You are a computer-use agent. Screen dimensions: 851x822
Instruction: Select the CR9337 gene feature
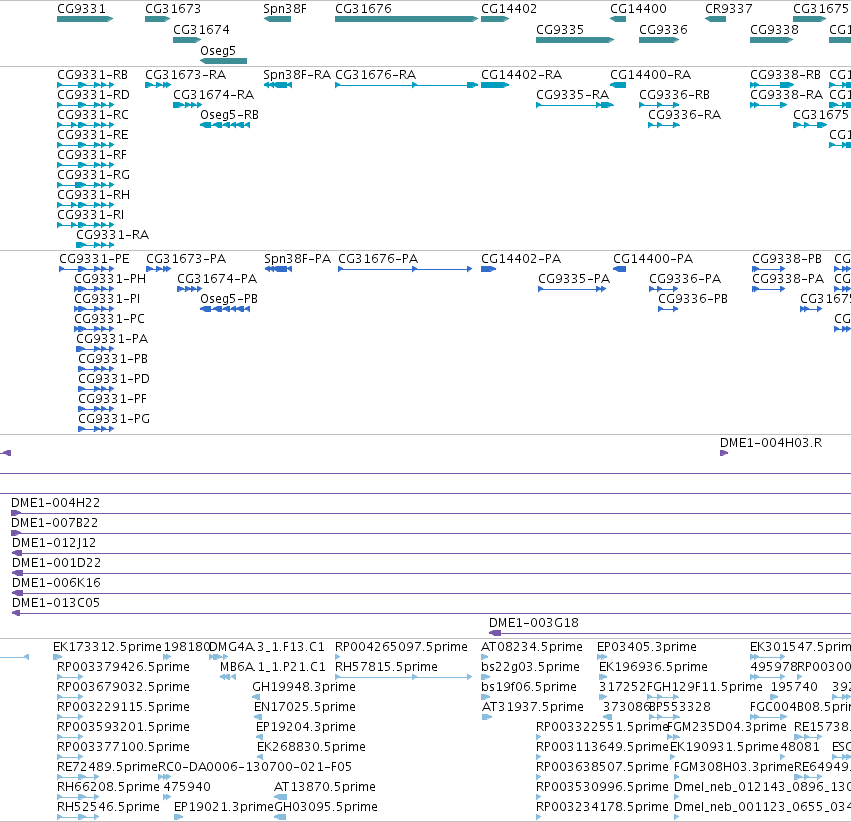(715, 19)
